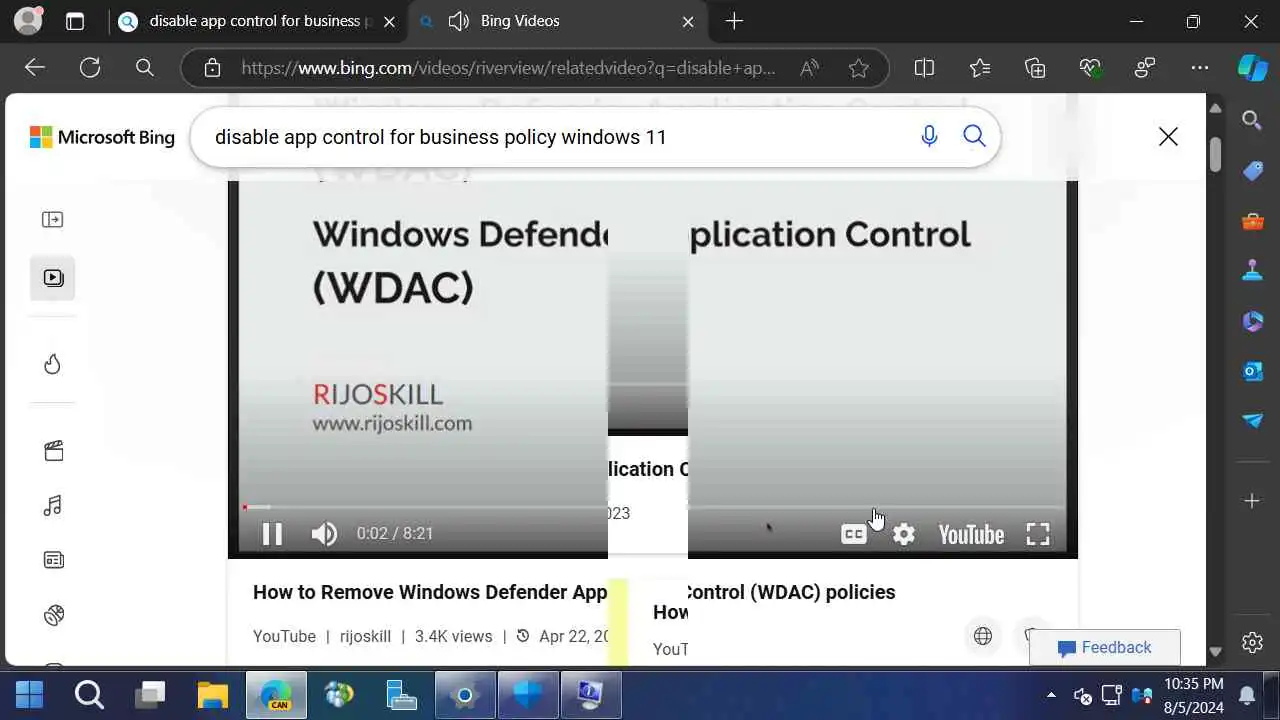Open the Edge profile avatar

28,21
